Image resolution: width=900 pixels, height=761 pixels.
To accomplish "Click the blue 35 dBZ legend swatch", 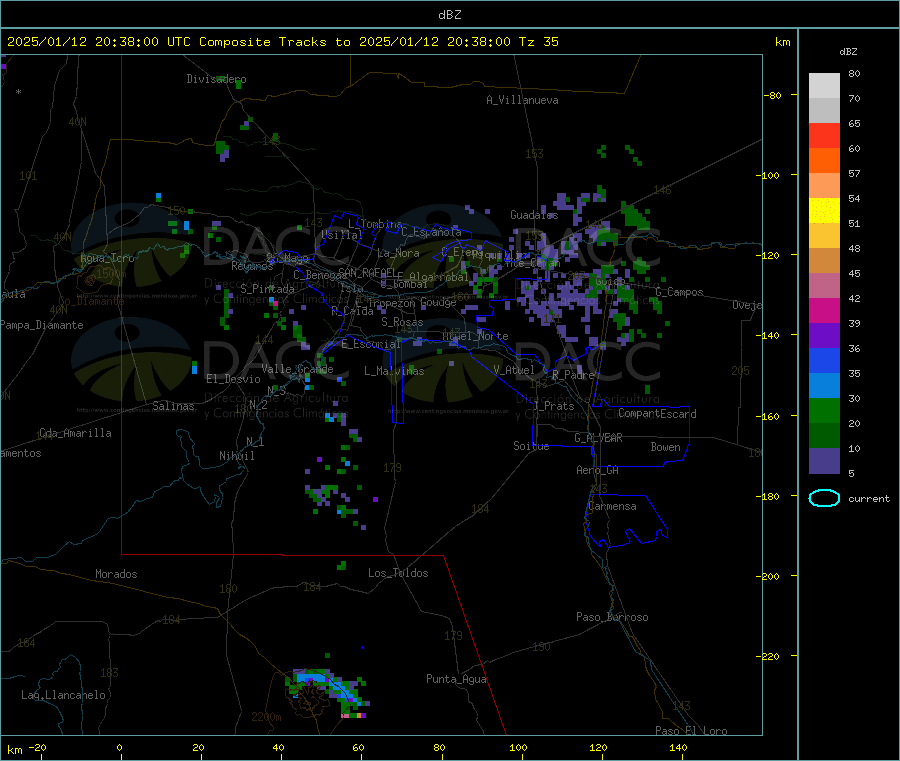I will tap(824, 360).
